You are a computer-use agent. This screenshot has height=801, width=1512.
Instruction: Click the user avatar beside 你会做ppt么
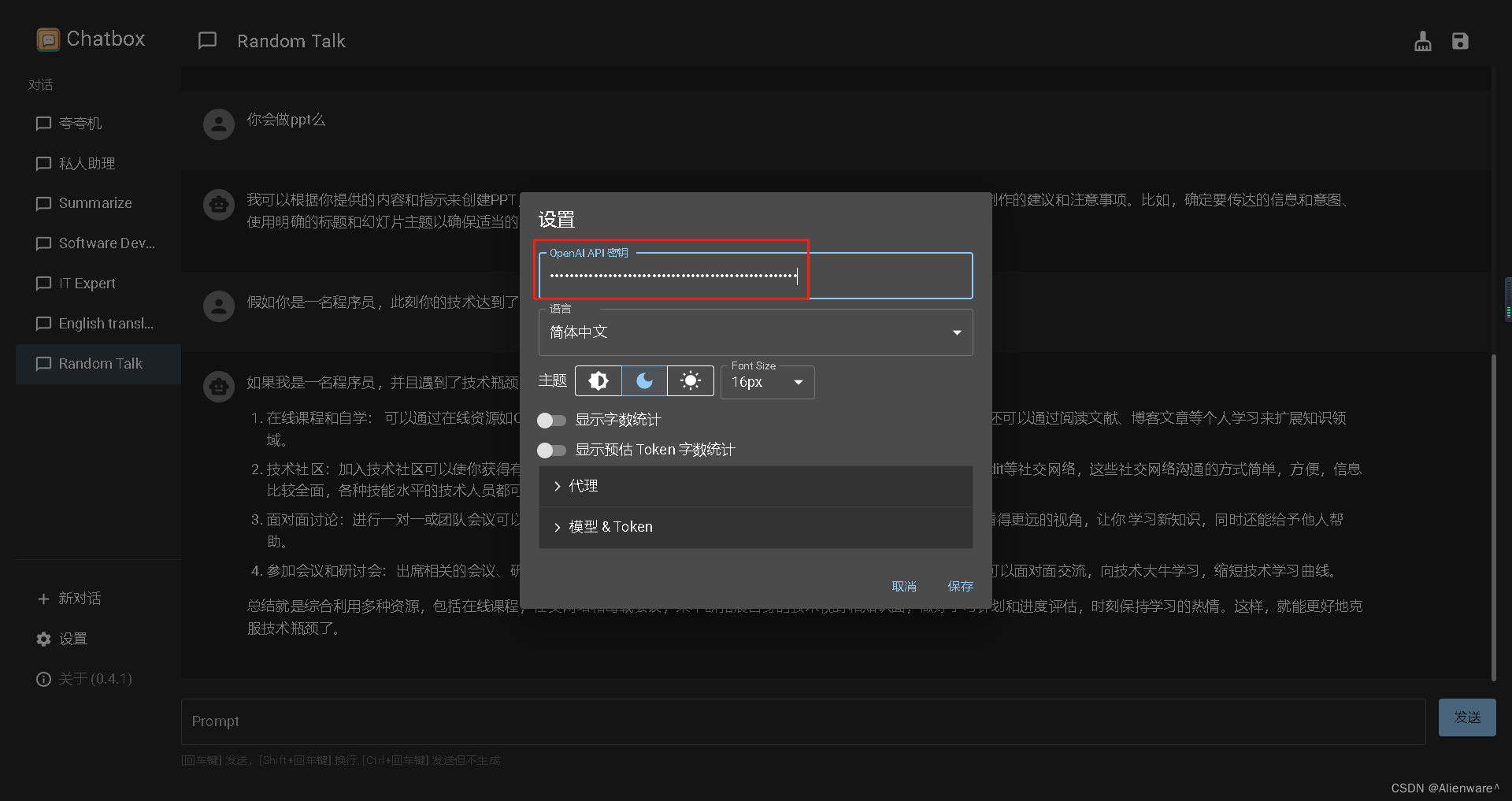tap(219, 124)
